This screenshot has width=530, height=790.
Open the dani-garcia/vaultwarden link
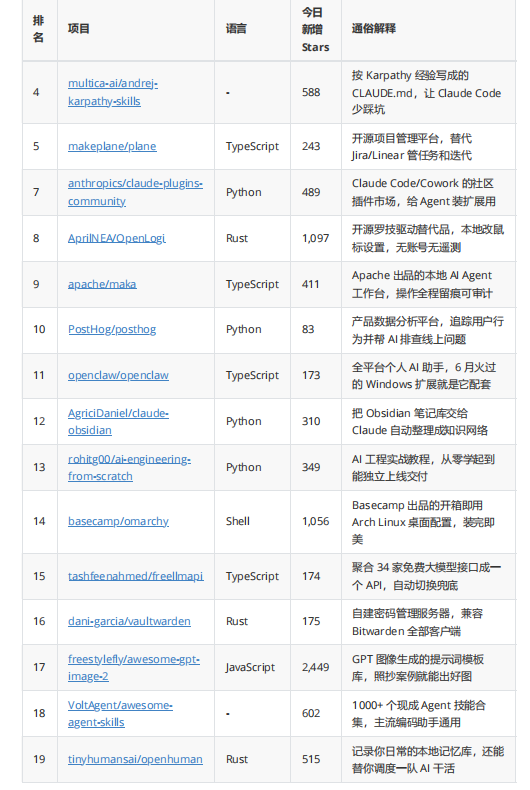[x=129, y=621]
